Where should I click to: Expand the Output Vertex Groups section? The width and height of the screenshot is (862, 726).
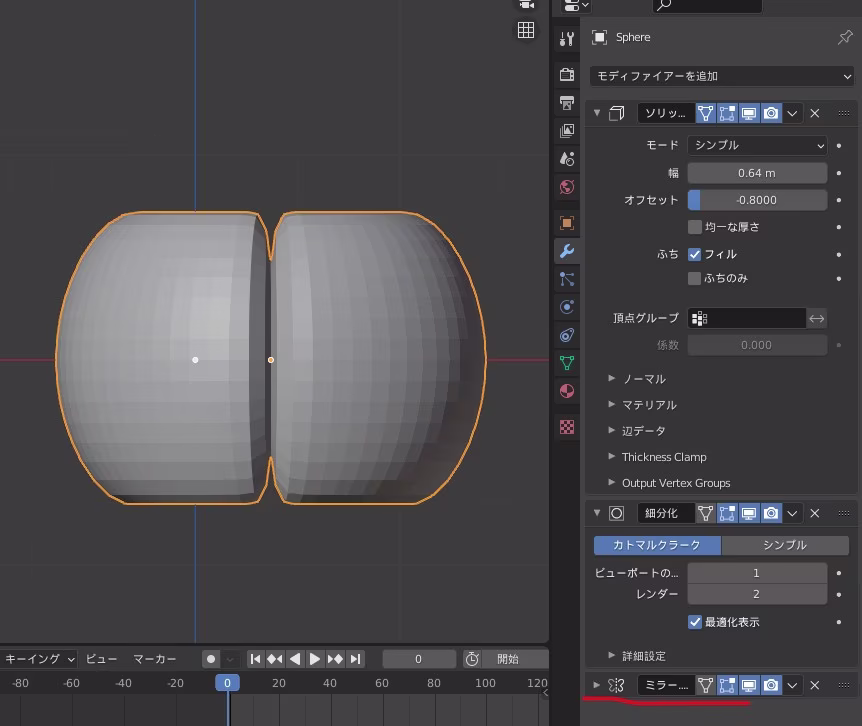(670, 483)
